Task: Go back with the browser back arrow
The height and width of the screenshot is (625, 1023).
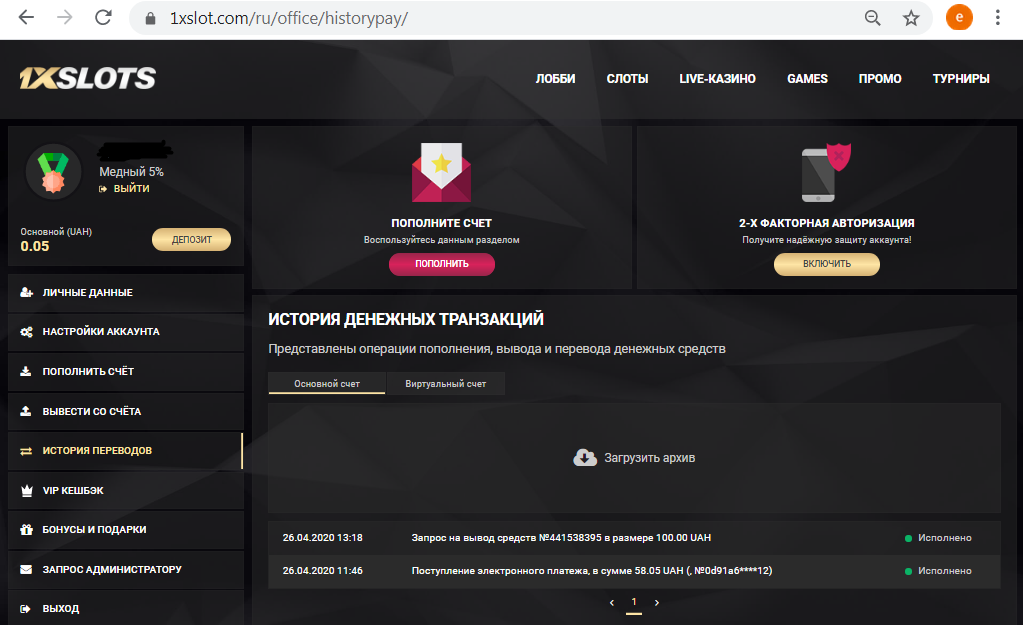Action: 26,18
